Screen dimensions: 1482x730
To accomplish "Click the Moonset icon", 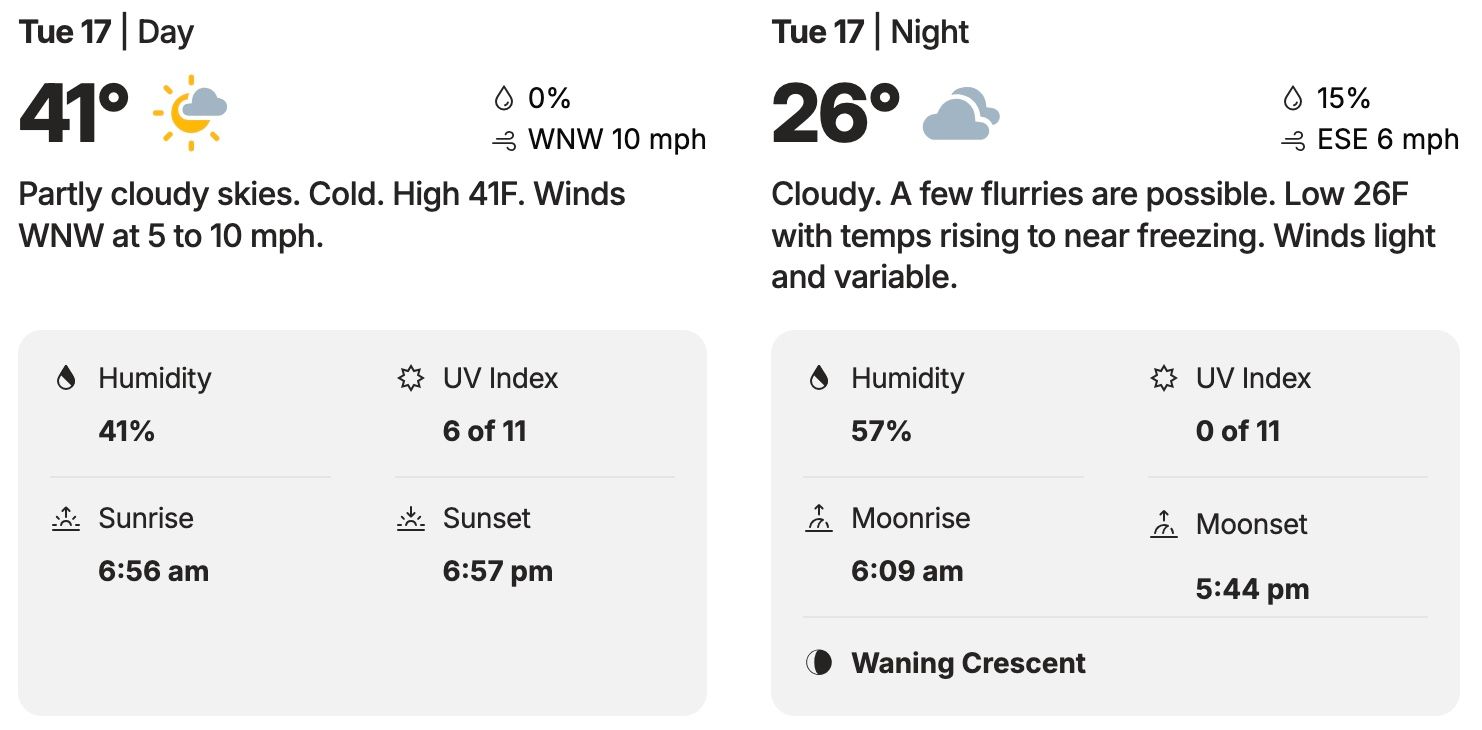I will click(1164, 524).
